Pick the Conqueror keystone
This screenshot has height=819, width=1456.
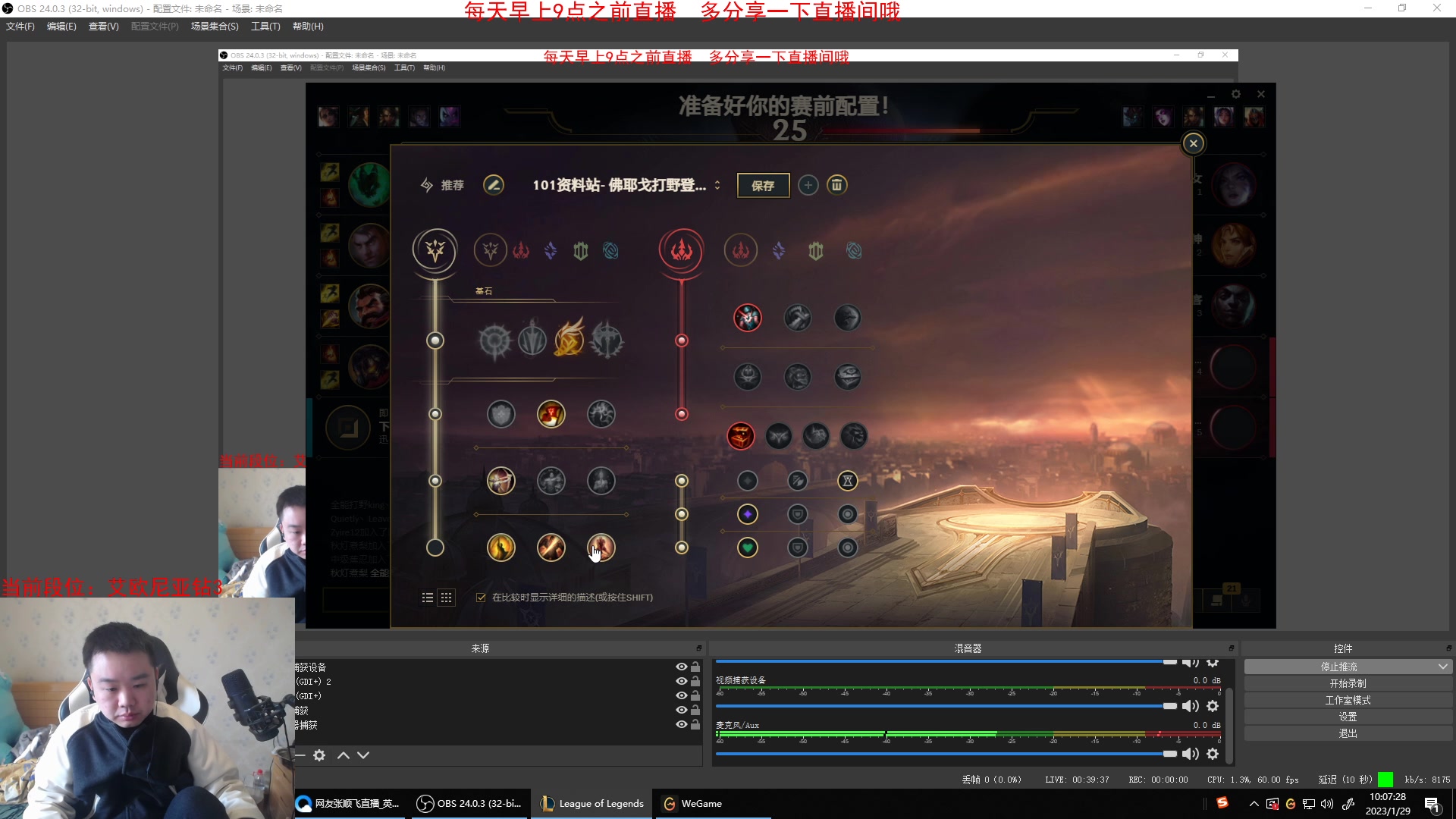[607, 340]
